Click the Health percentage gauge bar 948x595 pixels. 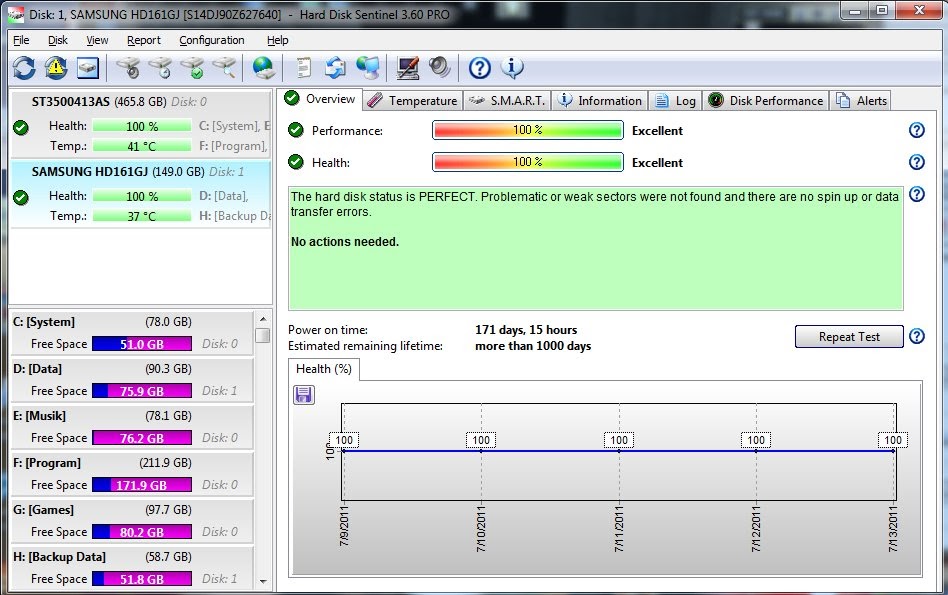[527, 162]
